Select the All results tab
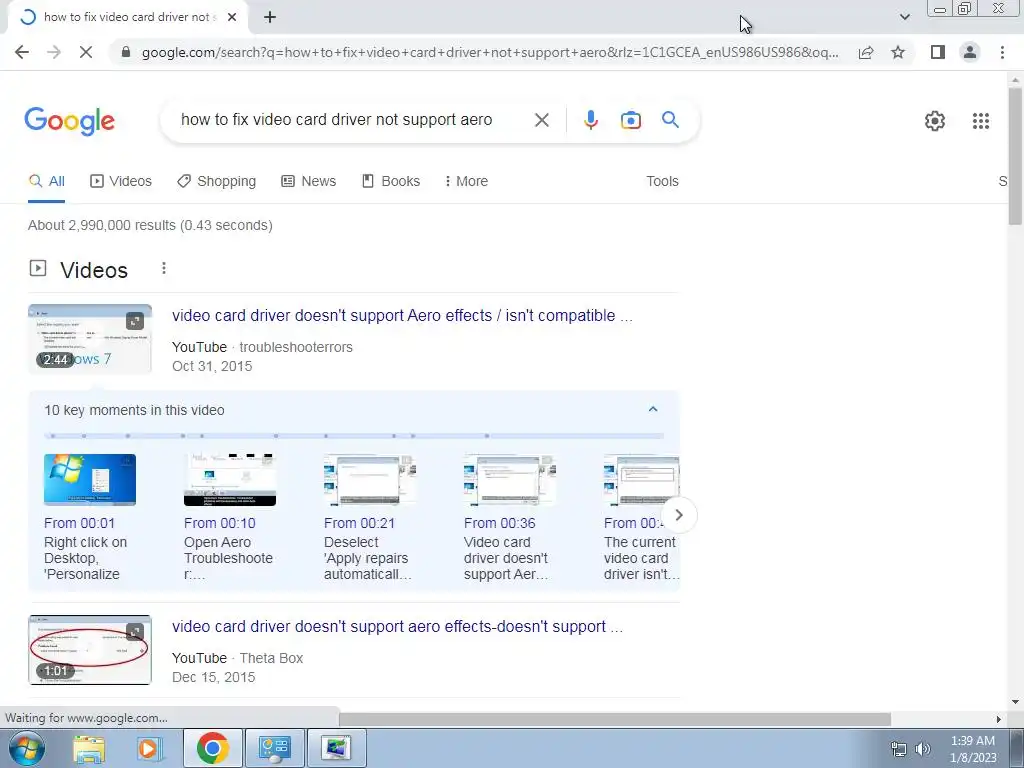Image resolution: width=1024 pixels, height=768 pixels. pyautogui.click(x=46, y=182)
